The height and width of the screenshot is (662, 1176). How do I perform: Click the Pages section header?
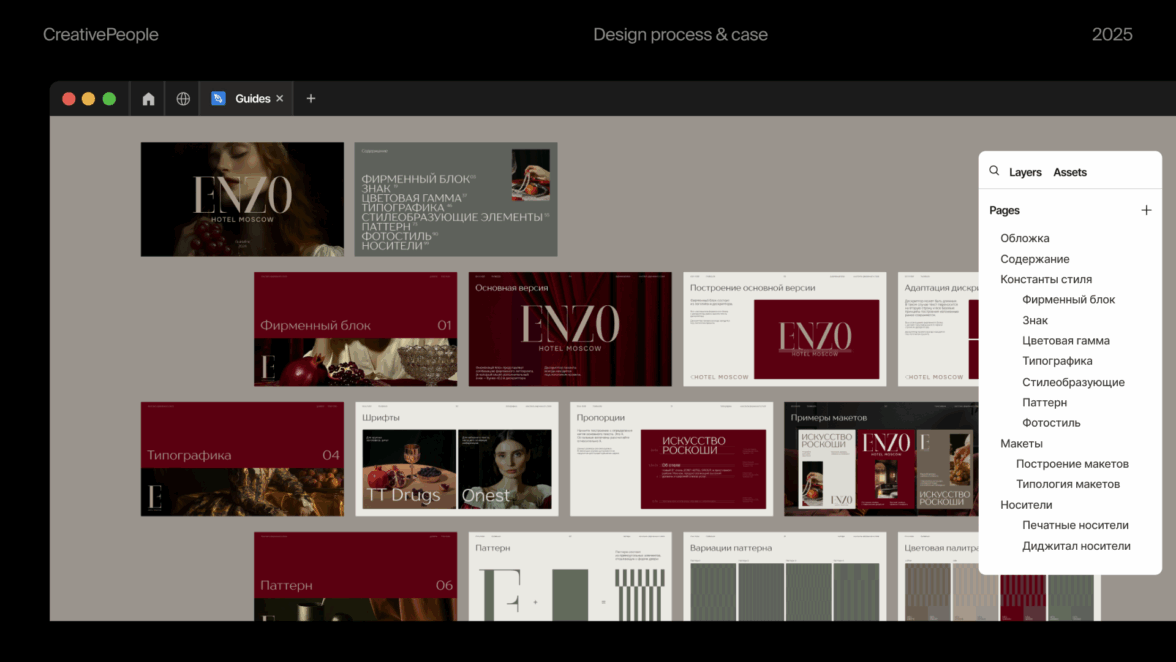click(1004, 211)
